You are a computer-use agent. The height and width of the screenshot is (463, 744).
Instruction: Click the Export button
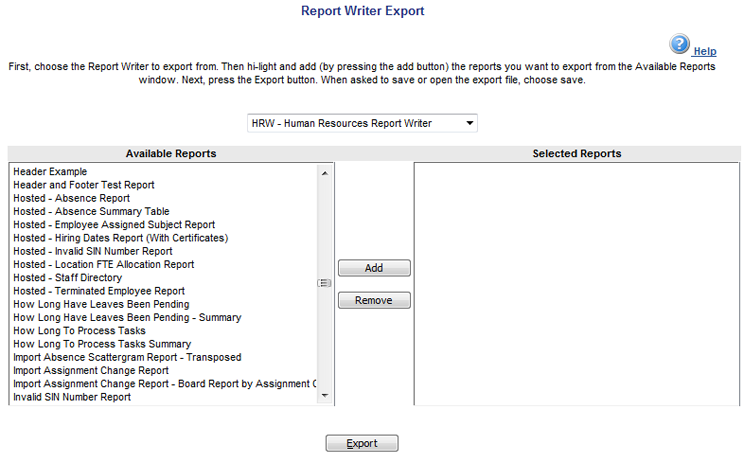361,443
